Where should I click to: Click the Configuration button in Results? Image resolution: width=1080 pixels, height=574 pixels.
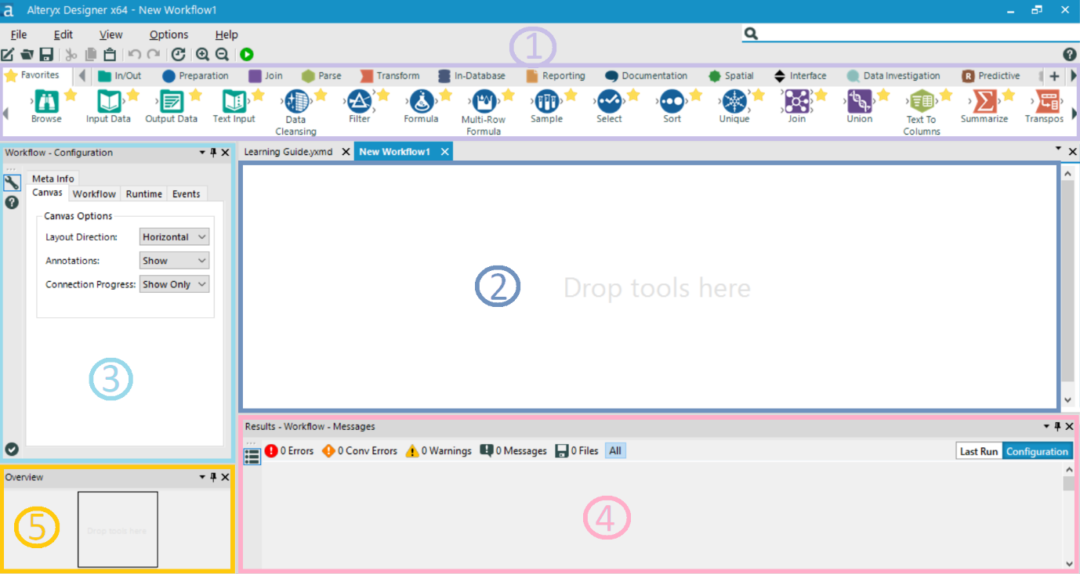1037,451
